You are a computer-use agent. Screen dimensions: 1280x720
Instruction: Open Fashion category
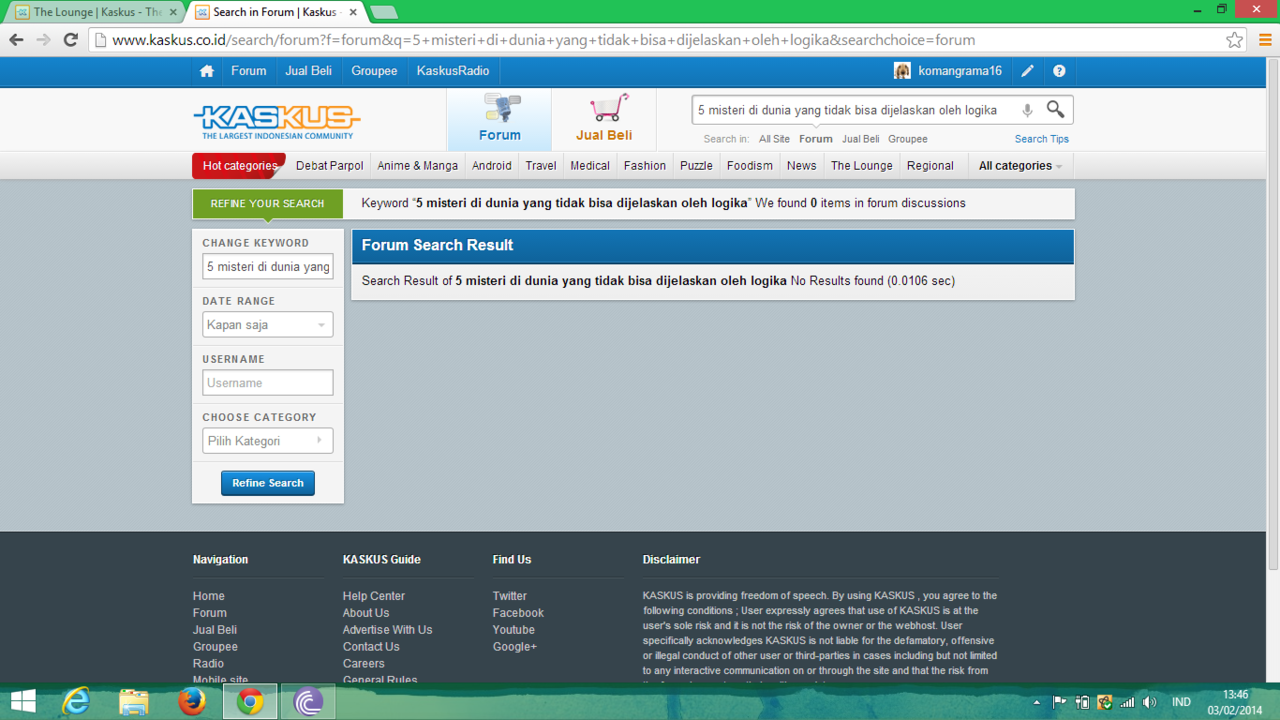(x=644, y=166)
